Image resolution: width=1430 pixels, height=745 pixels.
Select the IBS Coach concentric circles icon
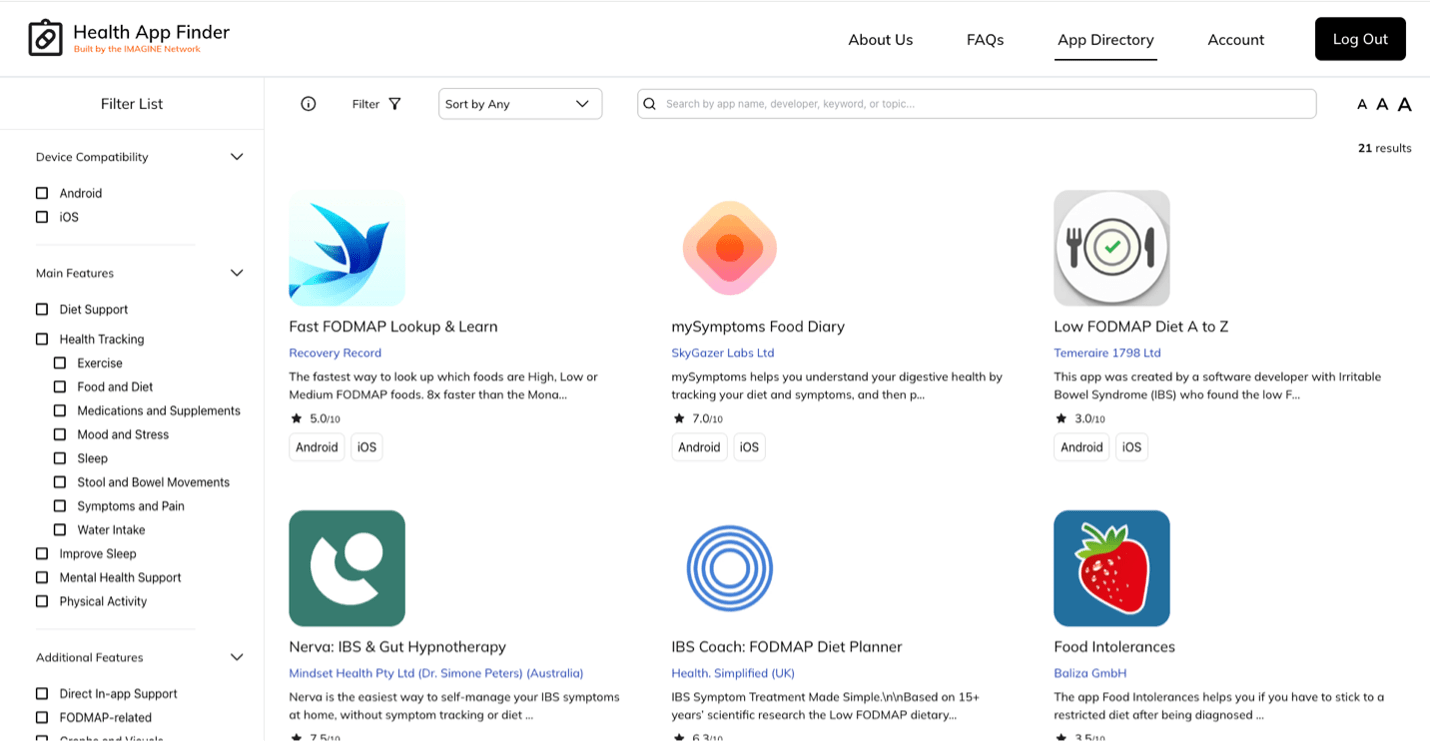click(729, 568)
